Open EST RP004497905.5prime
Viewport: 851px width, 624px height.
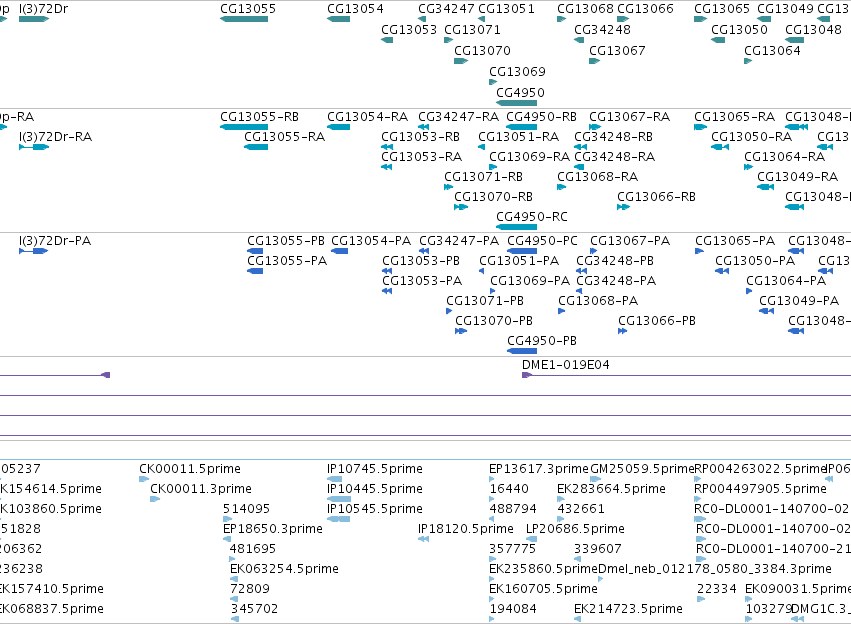click(x=760, y=489)
